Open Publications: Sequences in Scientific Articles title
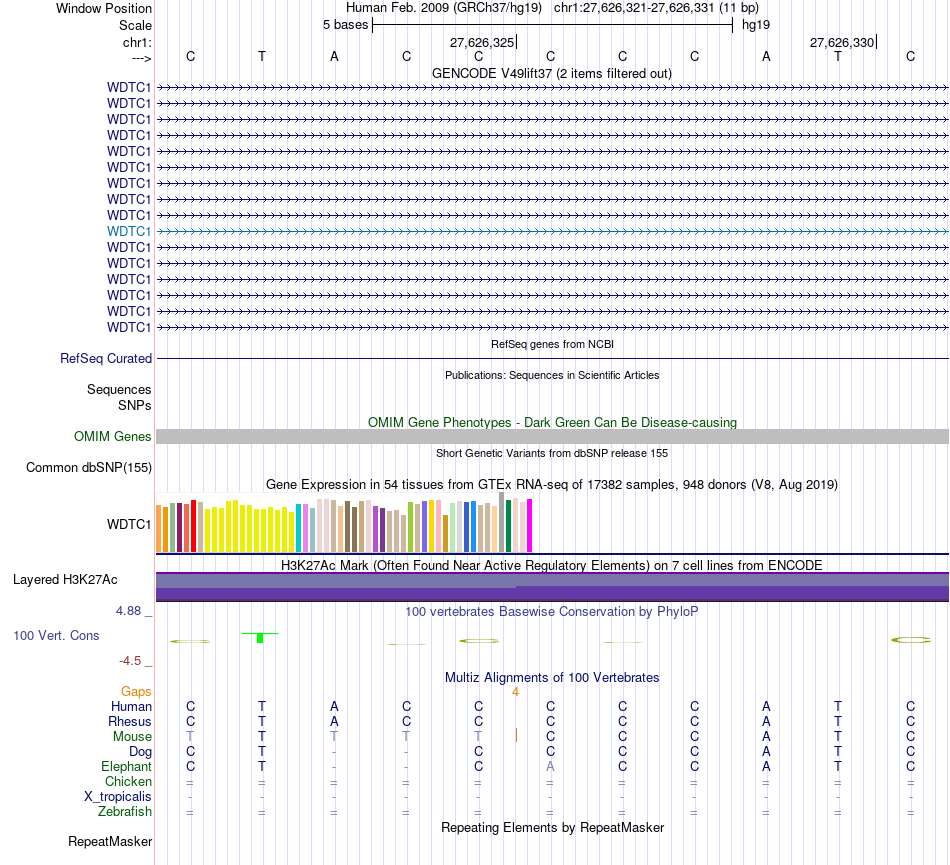Viewport: 950px width, 865px height. (552, 375)
